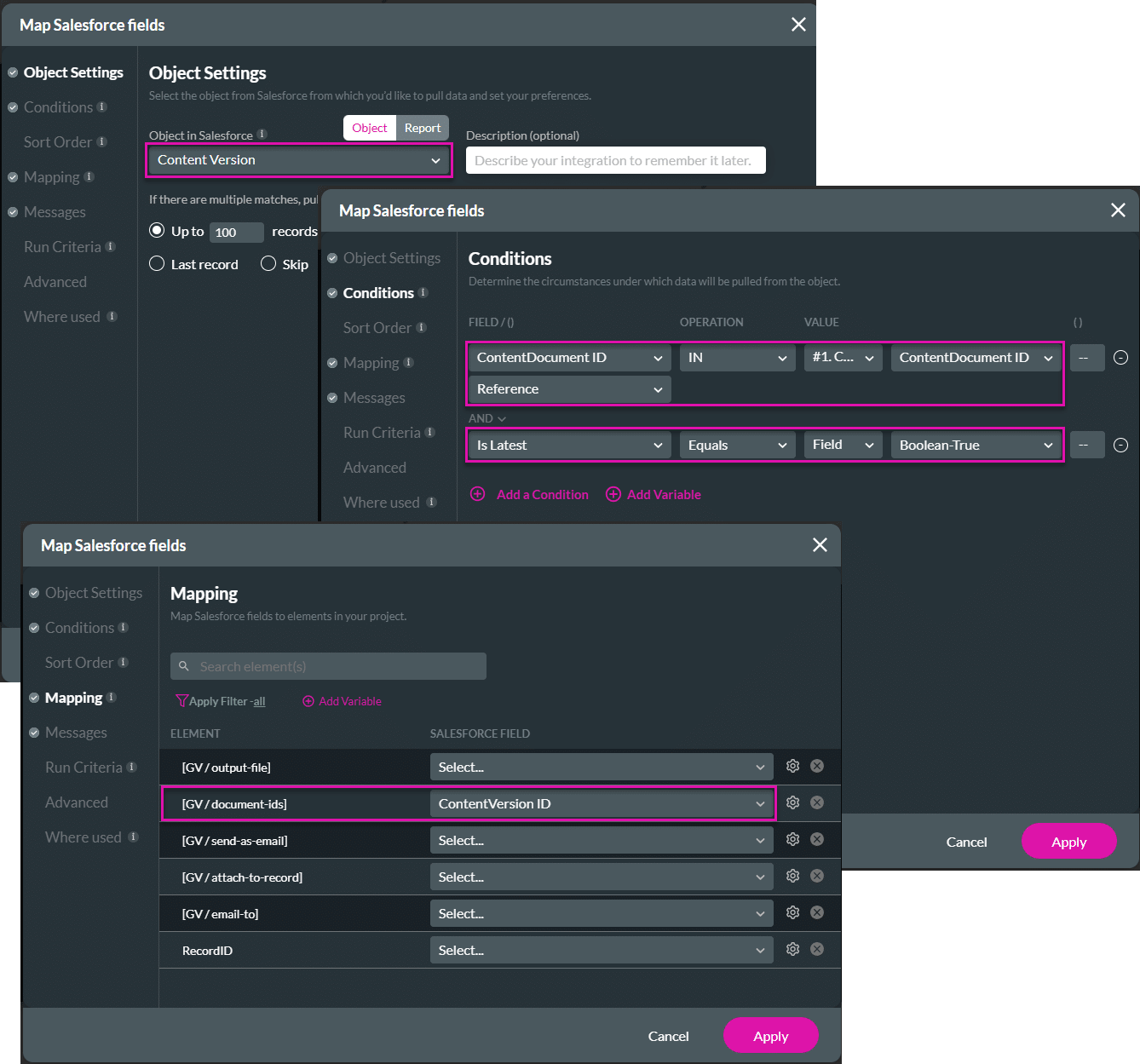Screen dimensions: 1140x1064
Task: Click Apply in the Conditions dialog
Action: tap(1069, 841)
